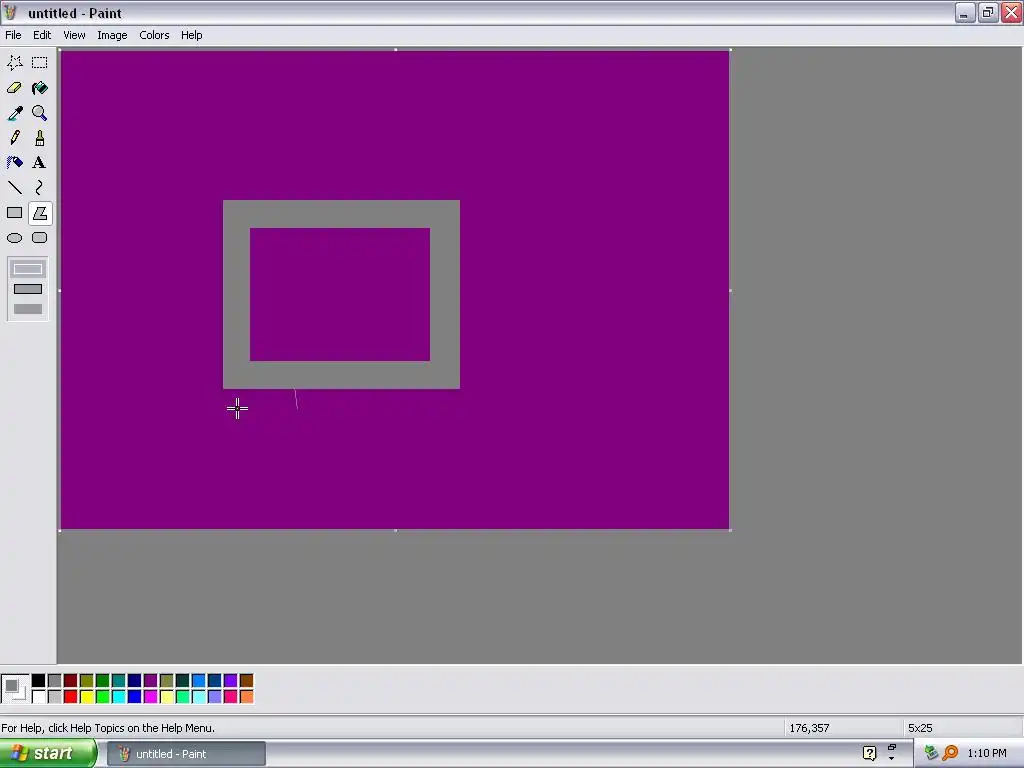This screenshot has width=1024, height=768.
Task: Click the 5x25 size readout in status bar
Action: point(920,728)
